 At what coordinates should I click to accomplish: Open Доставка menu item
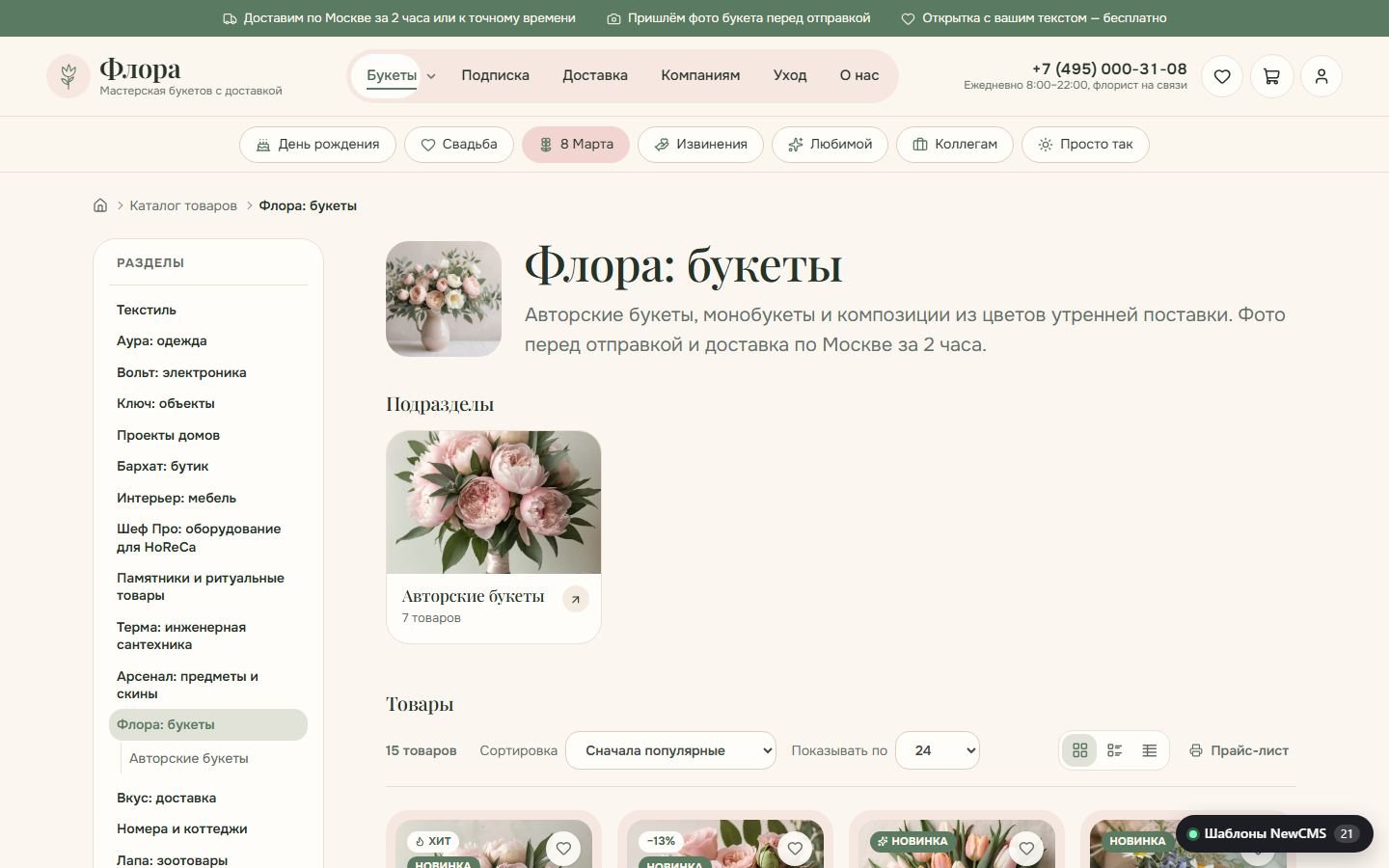click(595, 75)
